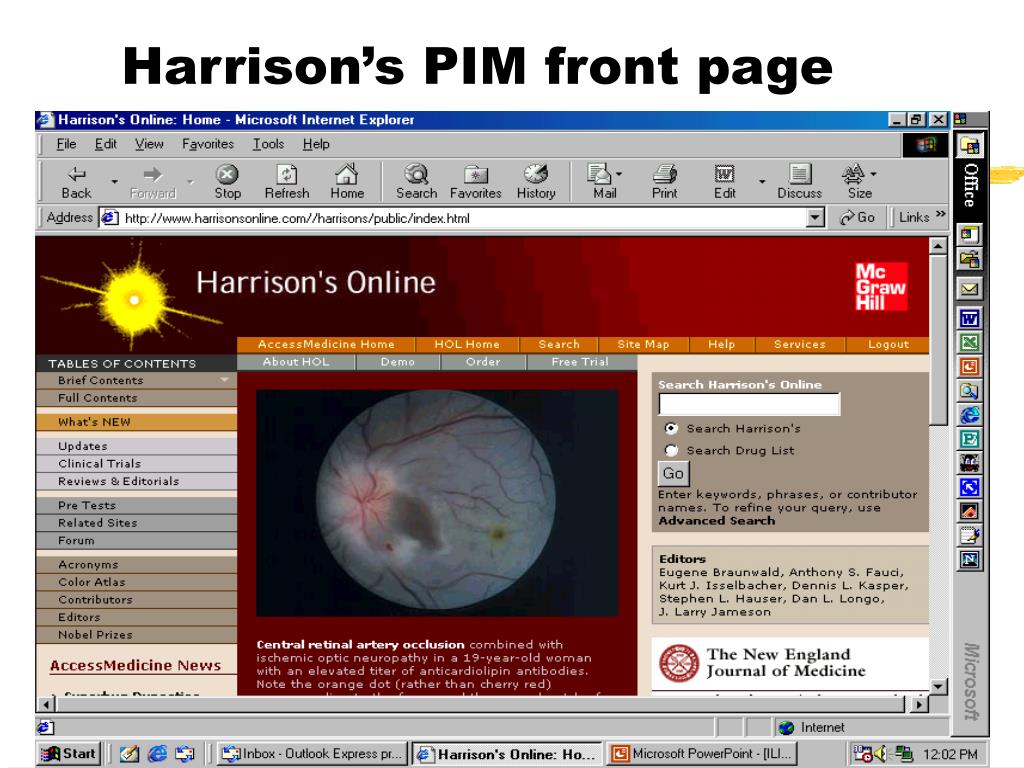Open the address bar dropdown arrow
This screenshot has height=768, width=1024.
[814, 217]
